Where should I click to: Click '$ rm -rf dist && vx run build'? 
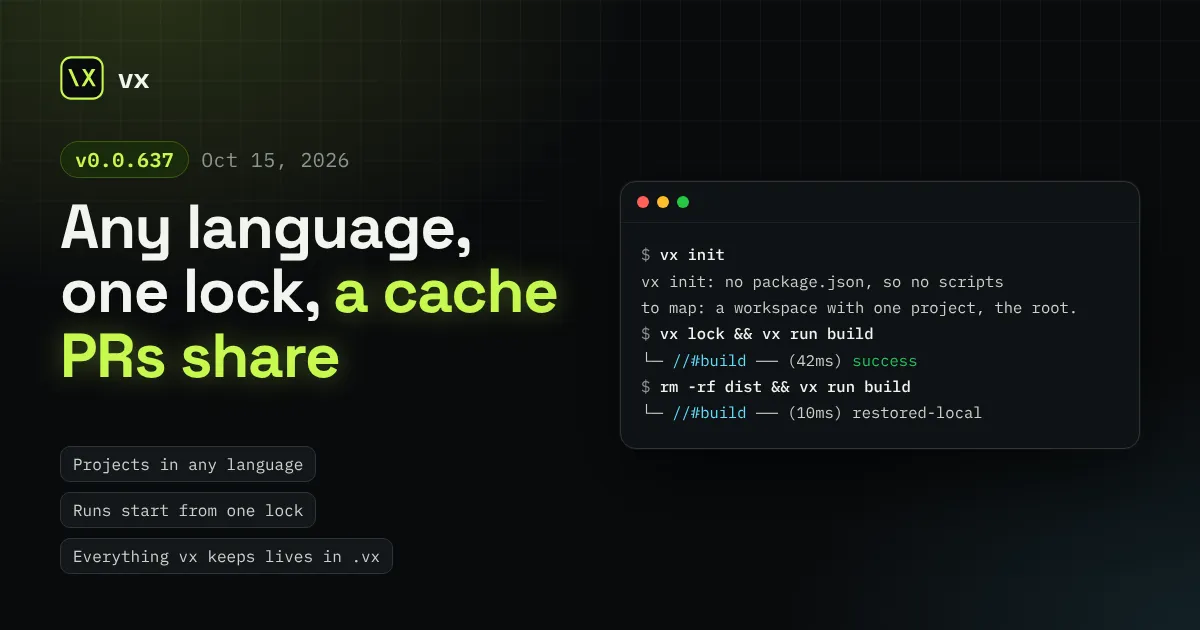click(x=776, y=386)
